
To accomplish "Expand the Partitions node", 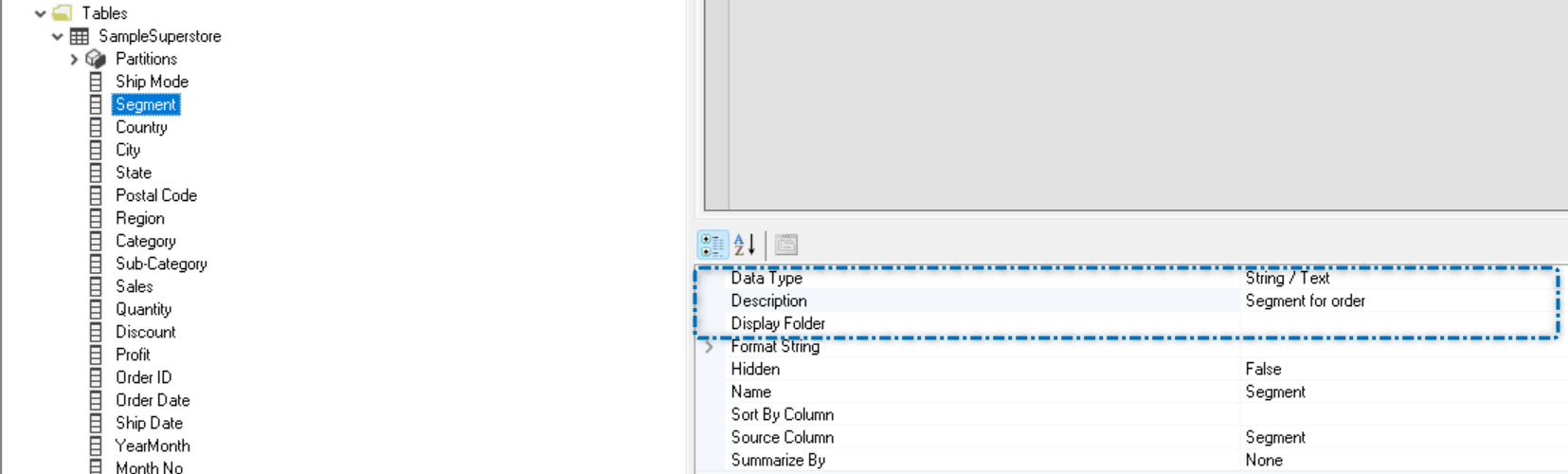I will 74,59.
